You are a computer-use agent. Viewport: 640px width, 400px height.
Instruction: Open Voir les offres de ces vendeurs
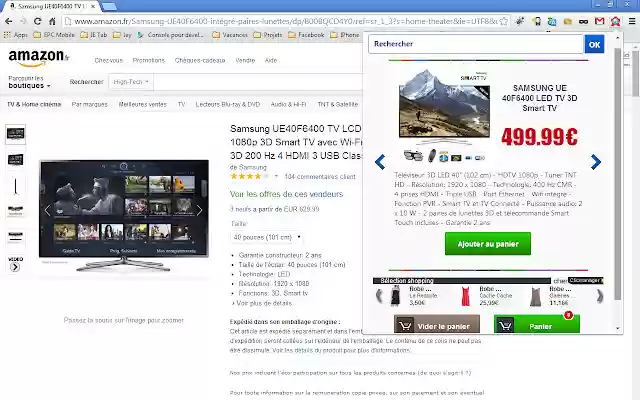point(287,194)
